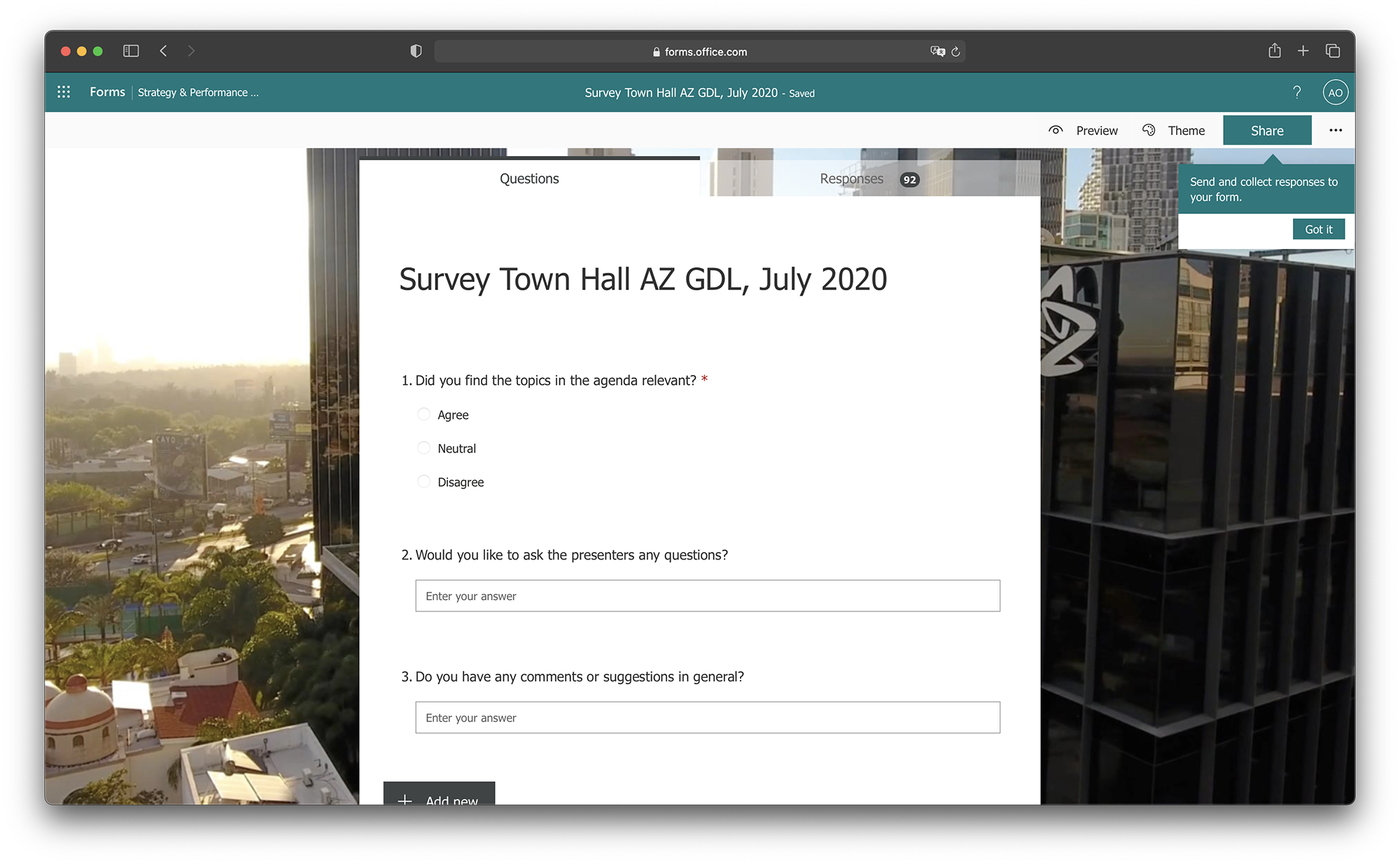This screenshot has width=1400, height=864.
Task: Reload the page with refresh icon
Action: click(x=955, y=52)
